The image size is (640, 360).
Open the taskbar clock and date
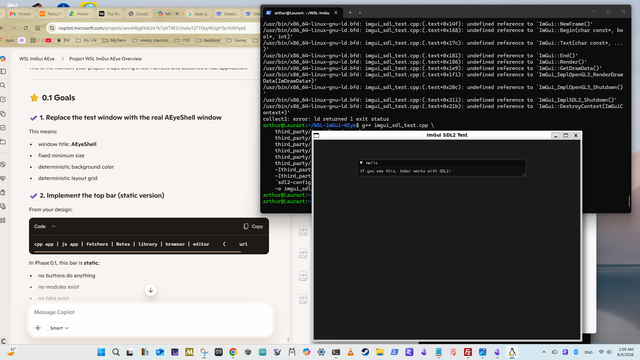[x=626, y=352]
